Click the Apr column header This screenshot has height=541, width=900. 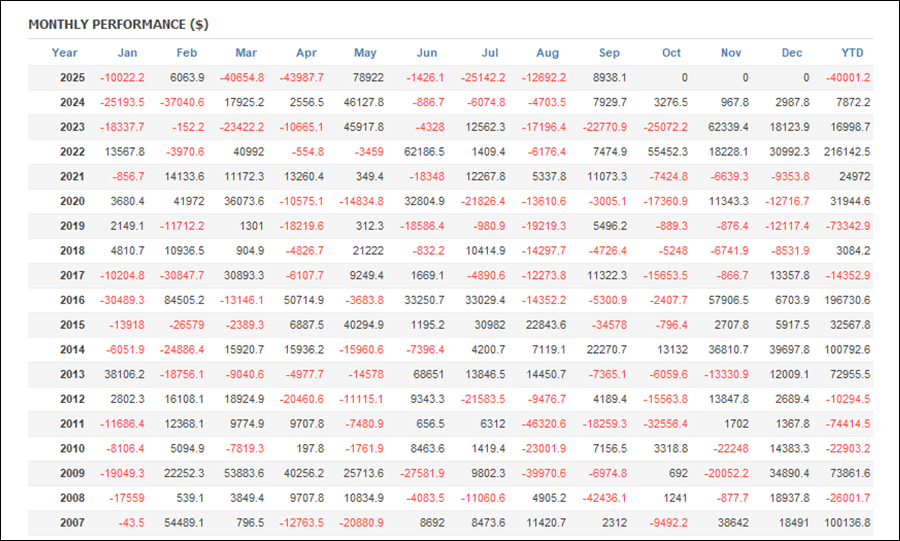point(308,53)
